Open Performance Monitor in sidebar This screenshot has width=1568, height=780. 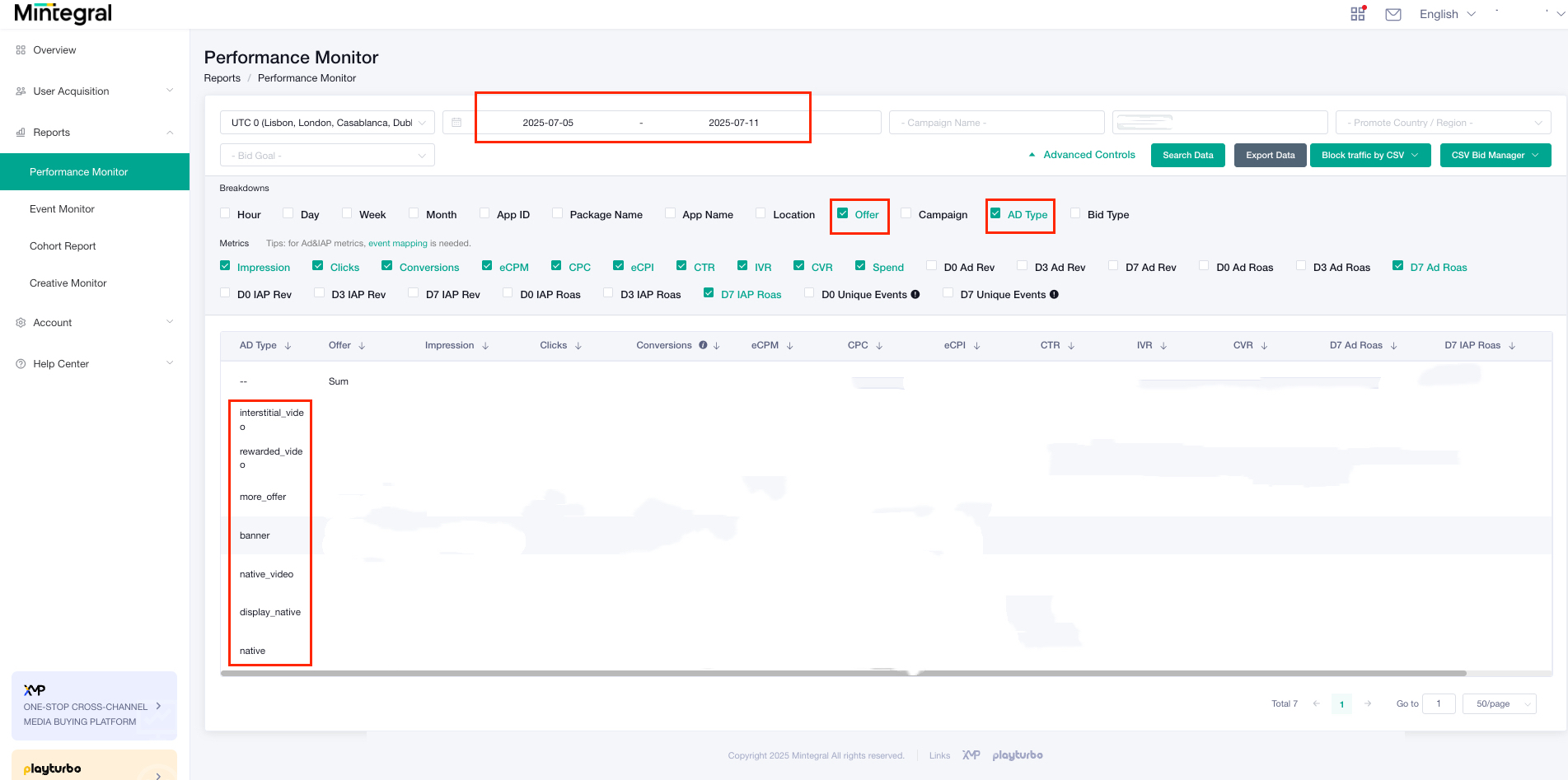pos(95,172)
